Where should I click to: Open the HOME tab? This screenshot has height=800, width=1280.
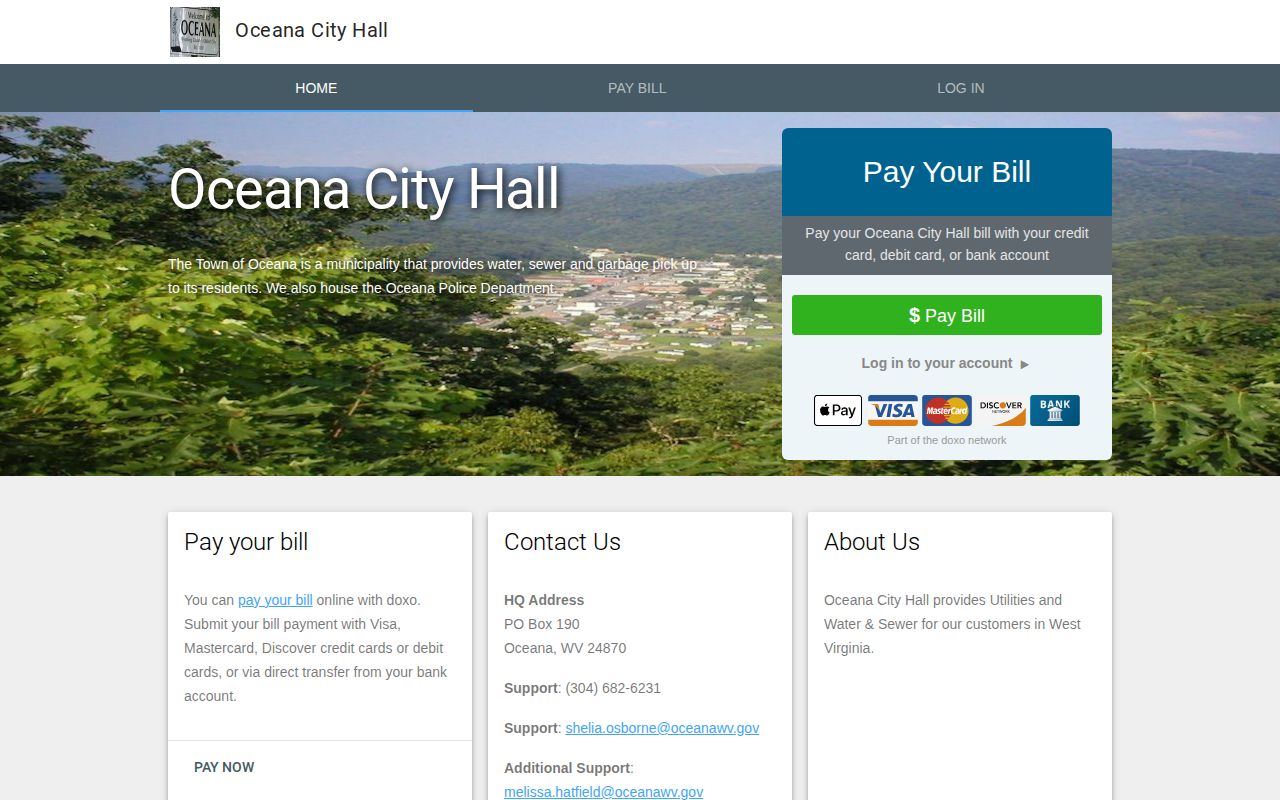(x=316, y=88)
